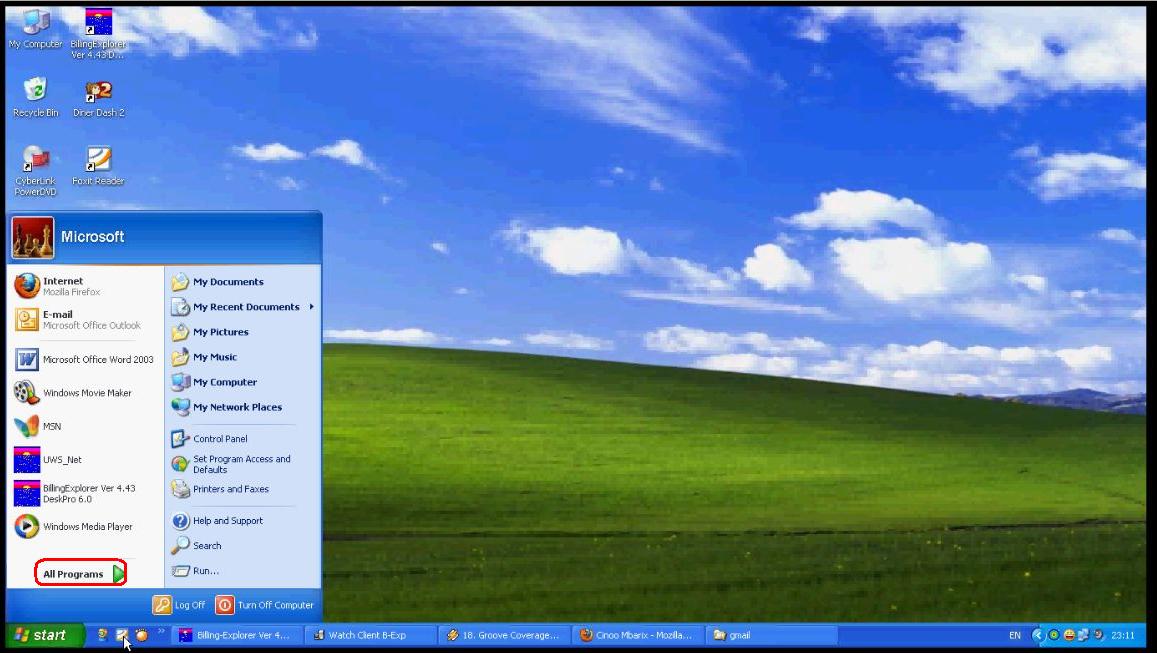Open CyberLink PowerDVD desktop shortcut
This screenshot has width=1157, height=654.
click(x=35, y=171)
